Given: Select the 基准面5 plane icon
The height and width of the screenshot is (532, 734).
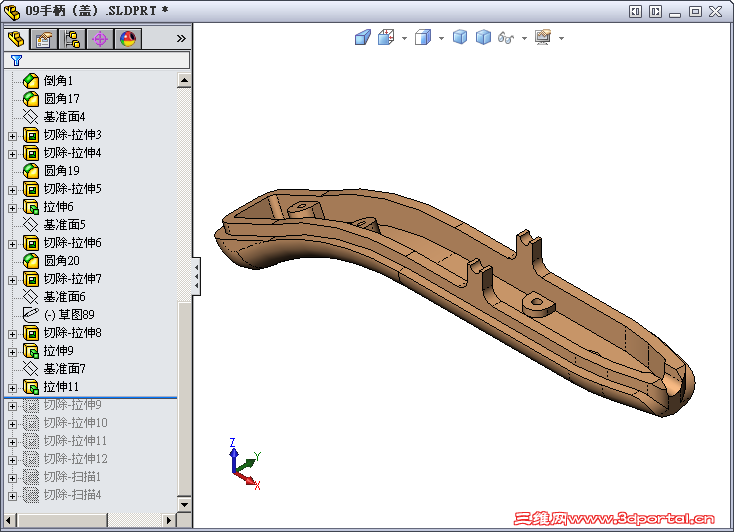Looking at the screenshot, I should pyautogui.click(x=31, y=225).
